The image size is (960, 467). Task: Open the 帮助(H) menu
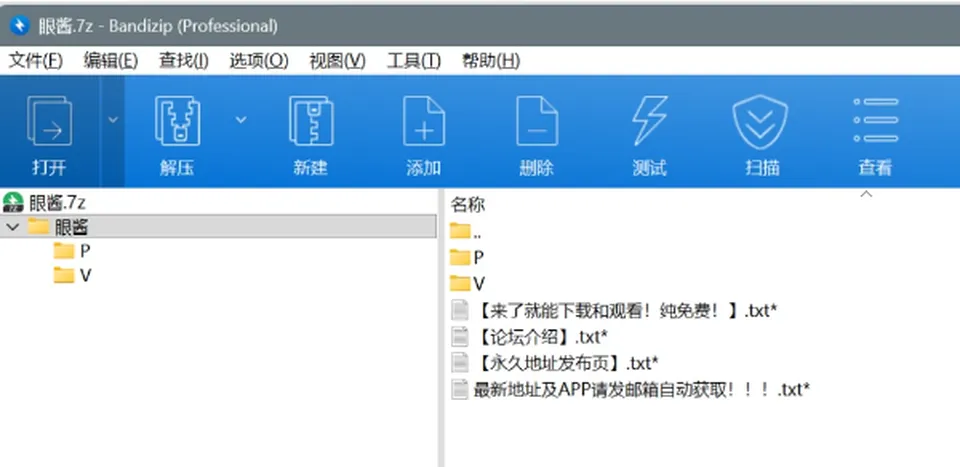click(x=491, y=61)
